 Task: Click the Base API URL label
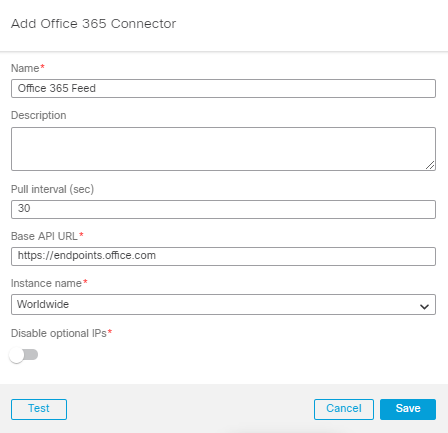44,236
